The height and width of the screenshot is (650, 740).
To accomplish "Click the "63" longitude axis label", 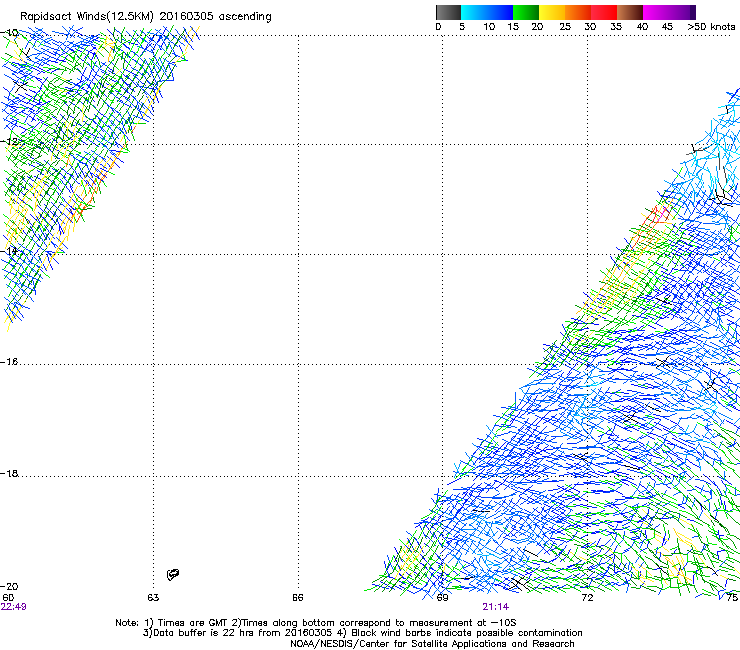I will 153,598.
